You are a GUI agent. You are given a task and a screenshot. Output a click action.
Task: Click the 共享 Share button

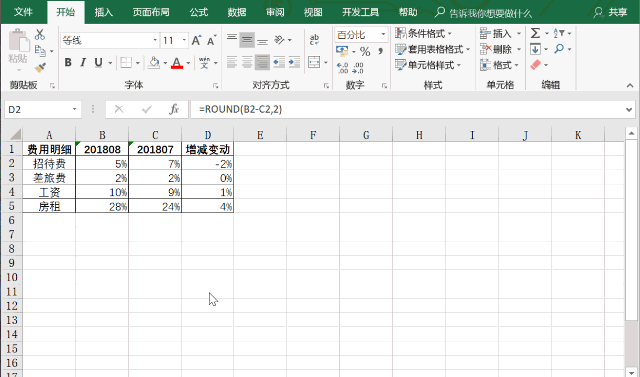(611, 12)
